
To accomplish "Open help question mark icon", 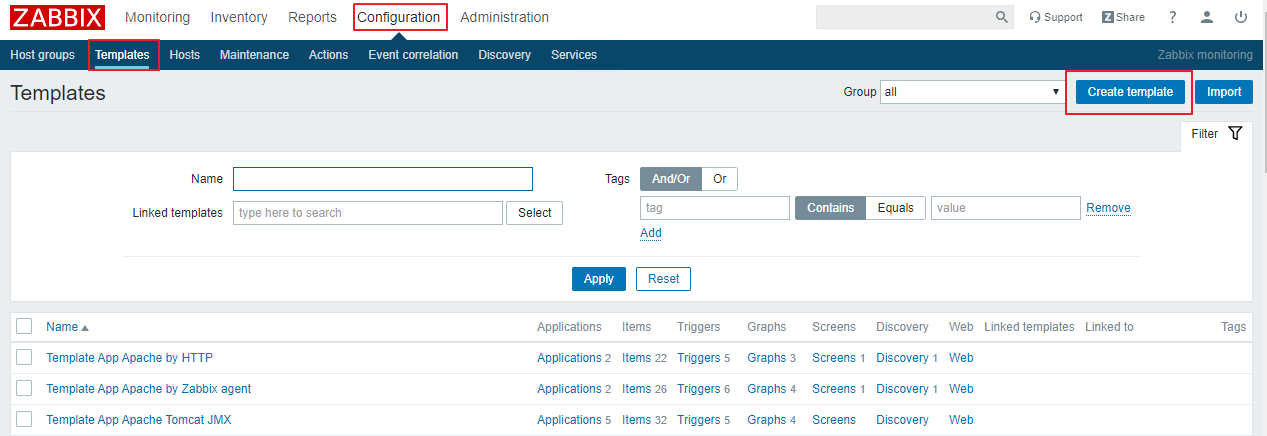I will [x=1173, y=17].
